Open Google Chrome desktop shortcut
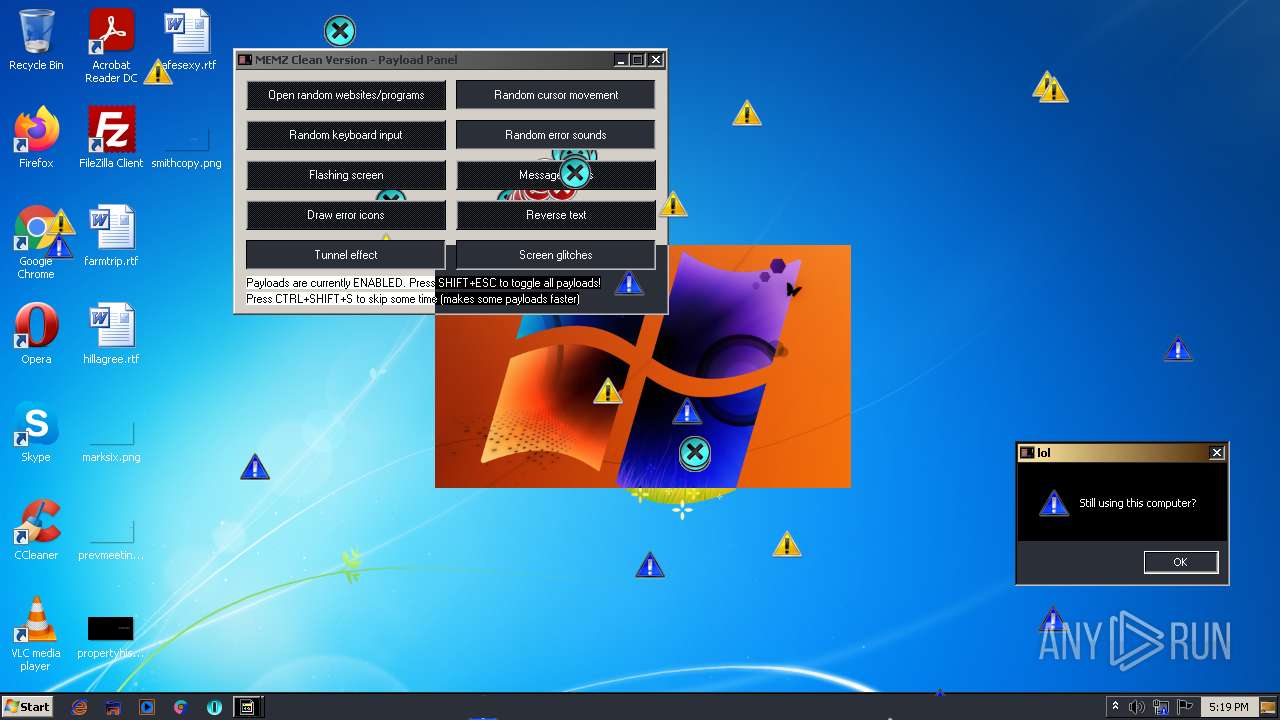The image size is (1280, 720). tap(36, 242)
